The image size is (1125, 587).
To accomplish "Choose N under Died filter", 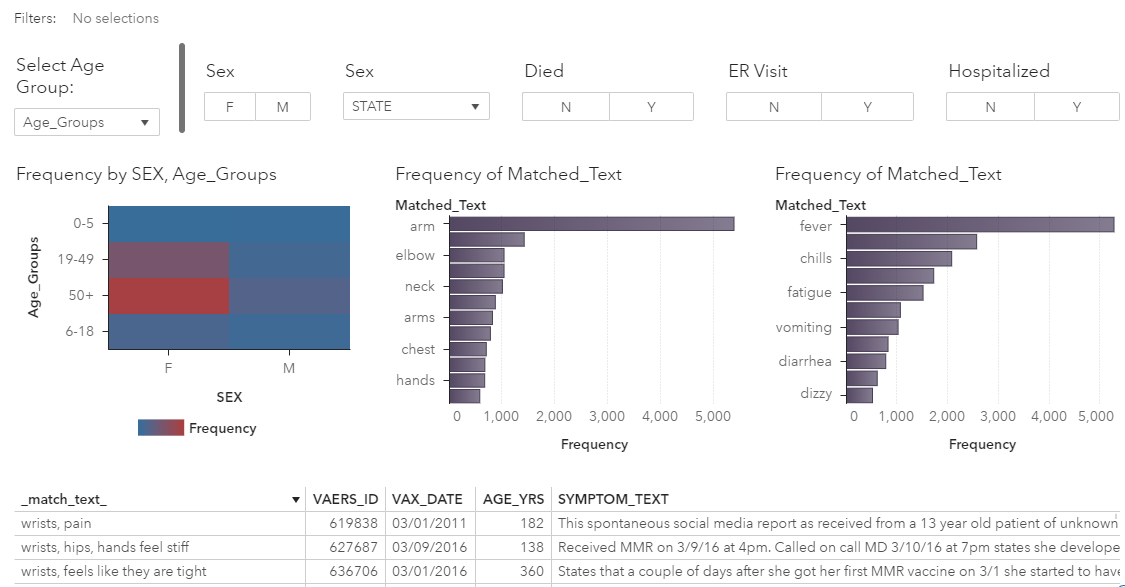I will pyautogui.click(x=566, y=107).
